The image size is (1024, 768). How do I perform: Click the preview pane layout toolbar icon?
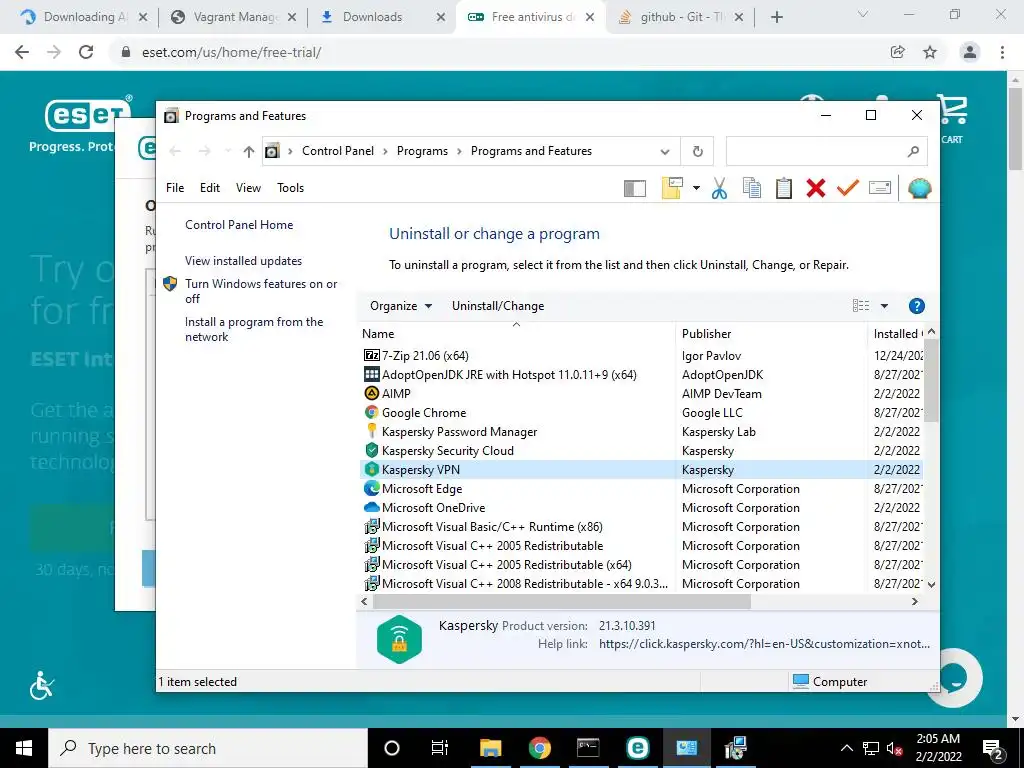pyautogui.click(x=635, y=189)
